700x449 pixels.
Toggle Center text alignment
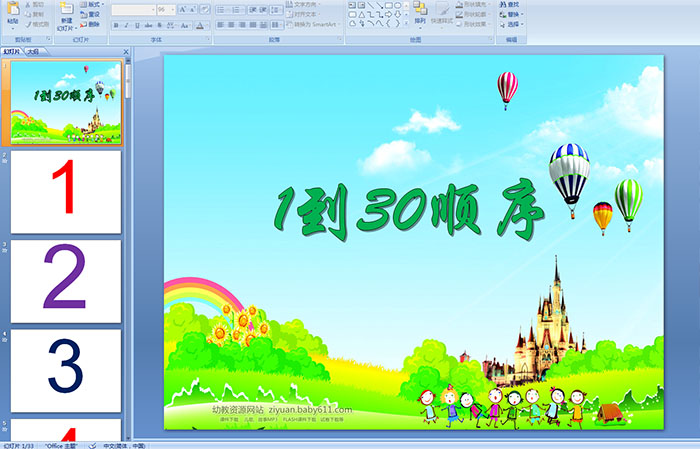(x=231, y=25)
